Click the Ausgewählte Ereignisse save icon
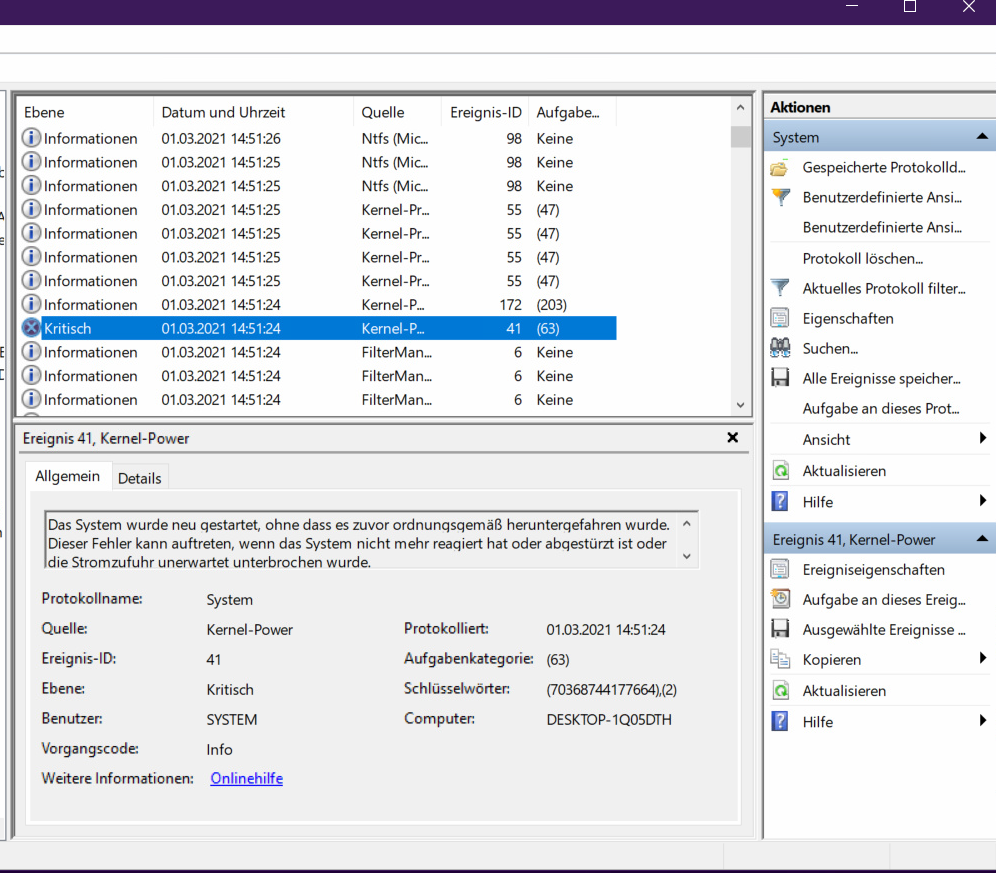This screenshot has height=873, width=996. pyautogui.click(x=779, y=629)
